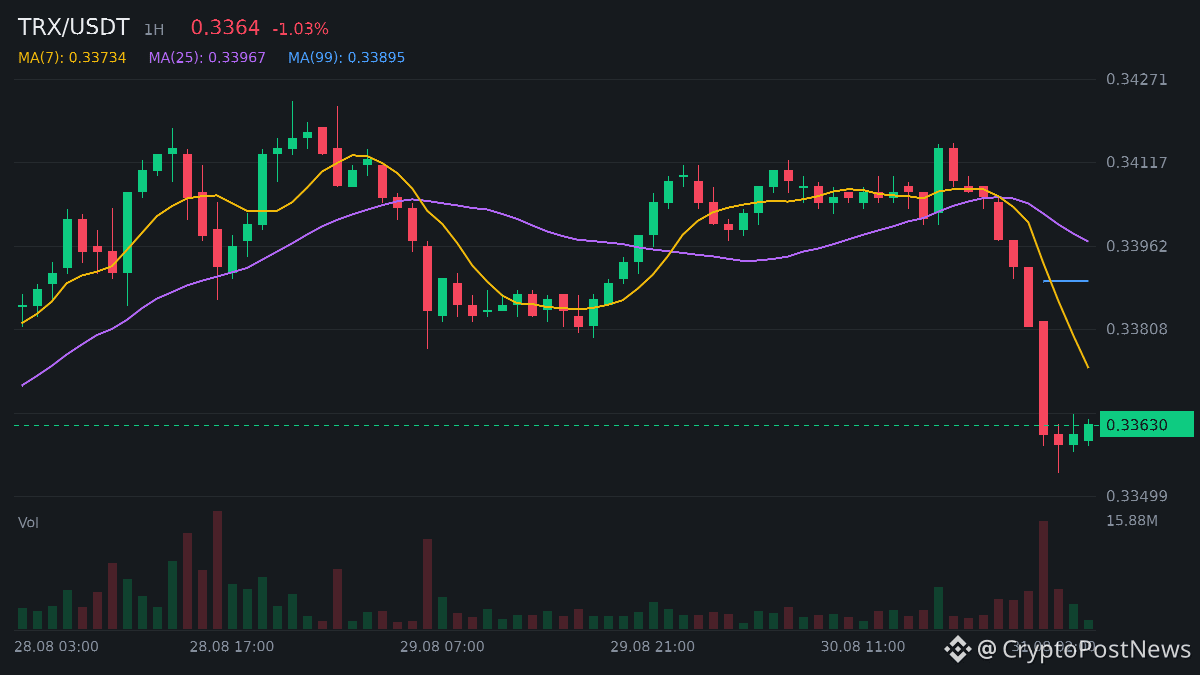Click the 0.3364 last price value
This screenshot has height=675, width=1200.
225,28
